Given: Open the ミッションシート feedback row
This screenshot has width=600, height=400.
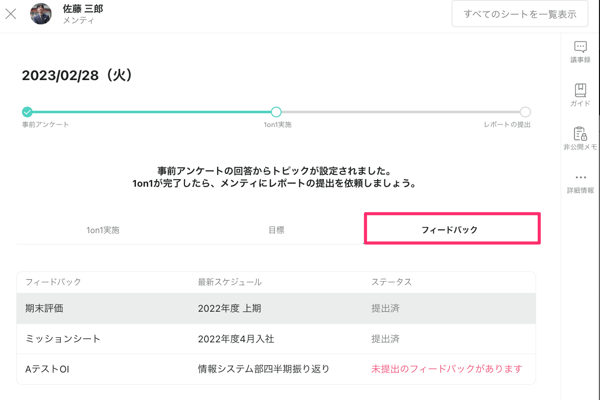Looking at the screenshot, I should pyautogui.click(x=275, y=339).
